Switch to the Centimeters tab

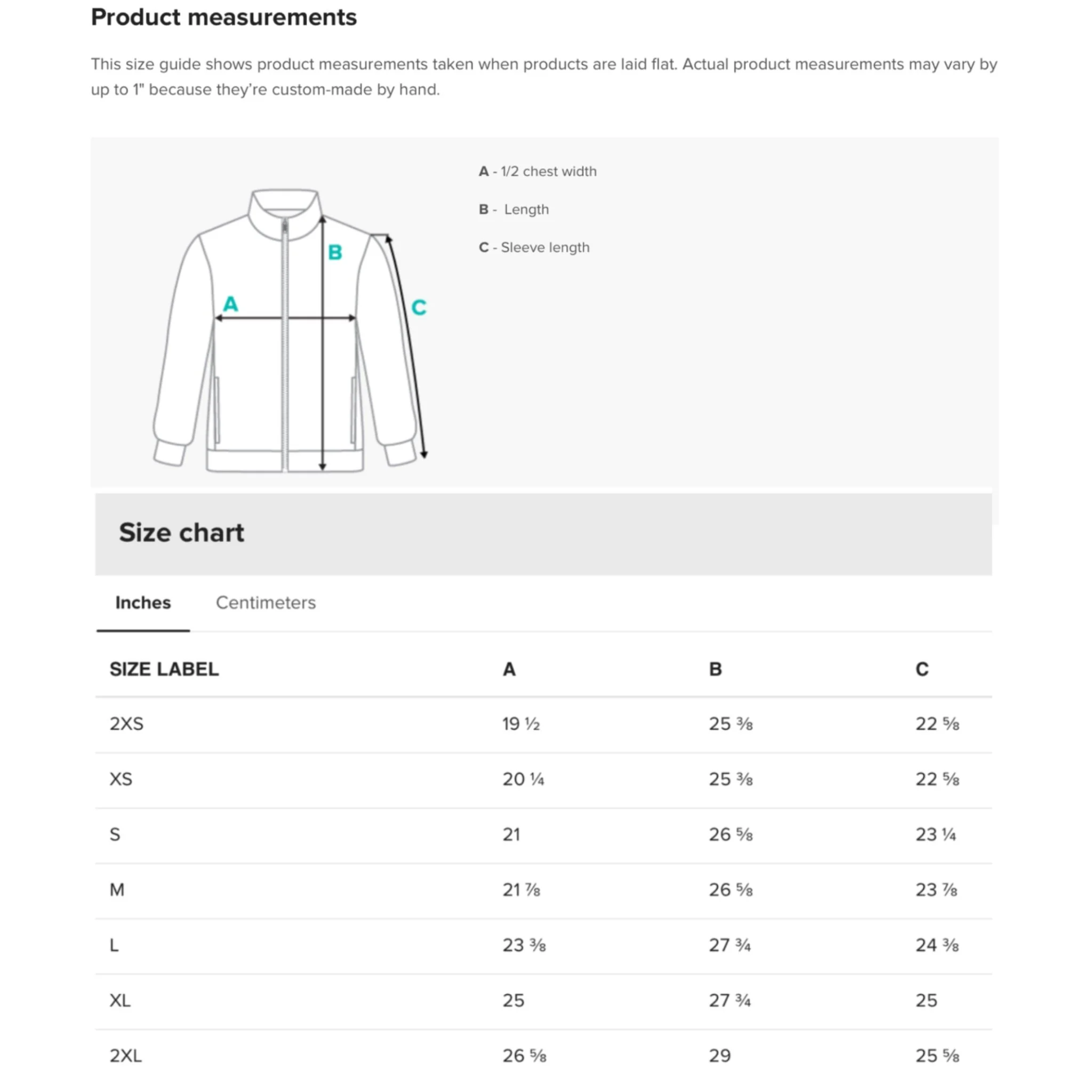266,603
